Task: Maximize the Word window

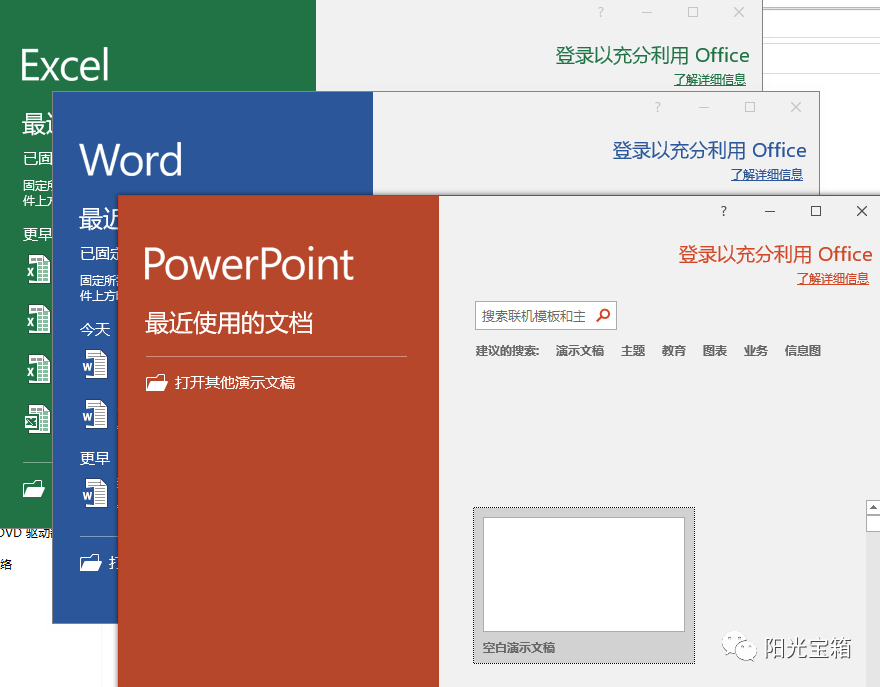Action: [x=750, y=107]
